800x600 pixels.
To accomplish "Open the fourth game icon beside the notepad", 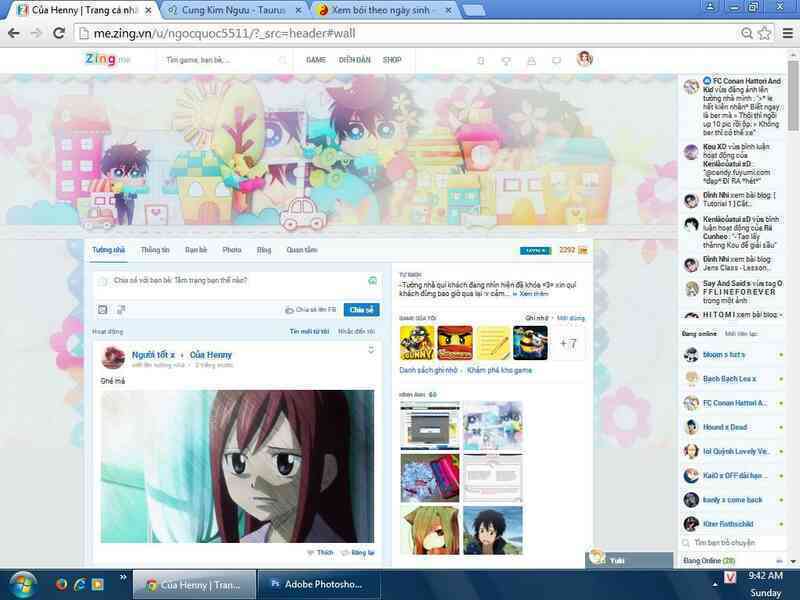I will (x=531, y=343).
